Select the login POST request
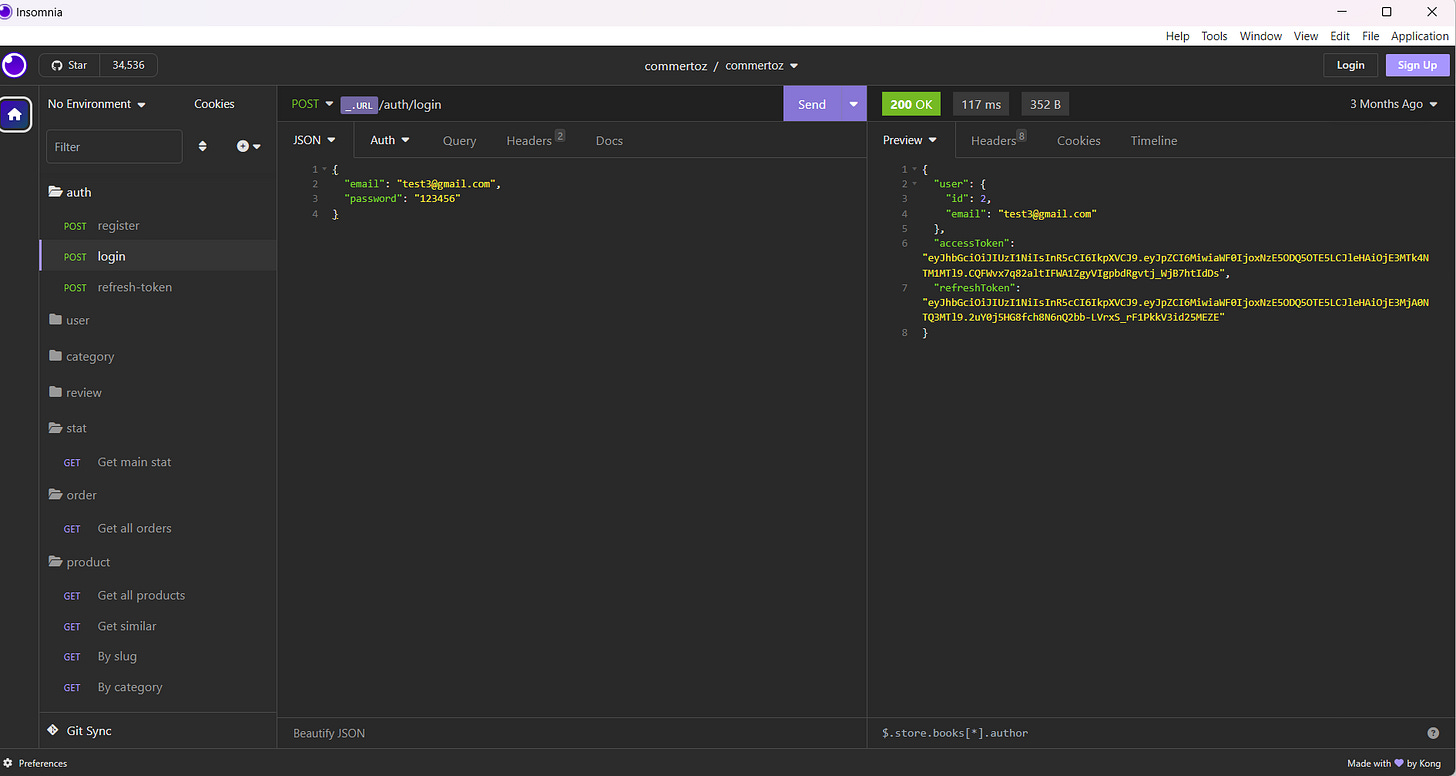The image size is (1456, 776). [x=158, y=256]
